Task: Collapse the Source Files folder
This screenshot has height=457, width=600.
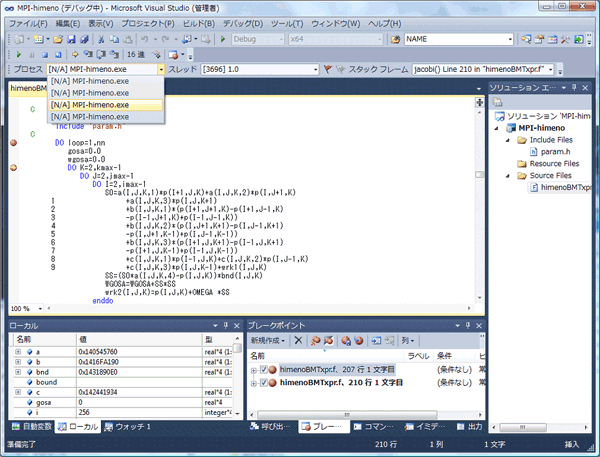Action: [508, 176]
